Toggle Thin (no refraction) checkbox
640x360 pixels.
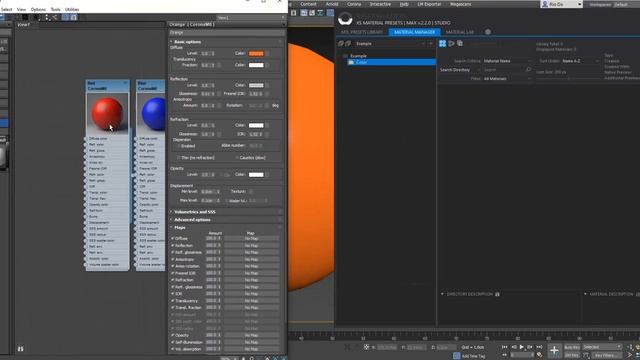(179, 158)
